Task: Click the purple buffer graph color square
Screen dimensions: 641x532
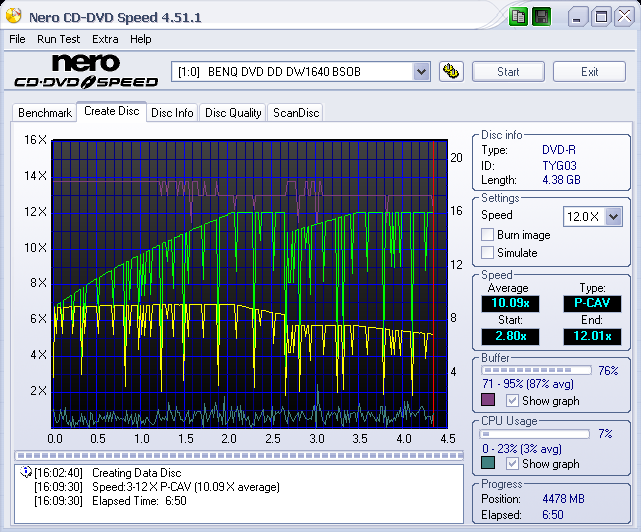Action: pyautogui.click(x=488, y=401)
